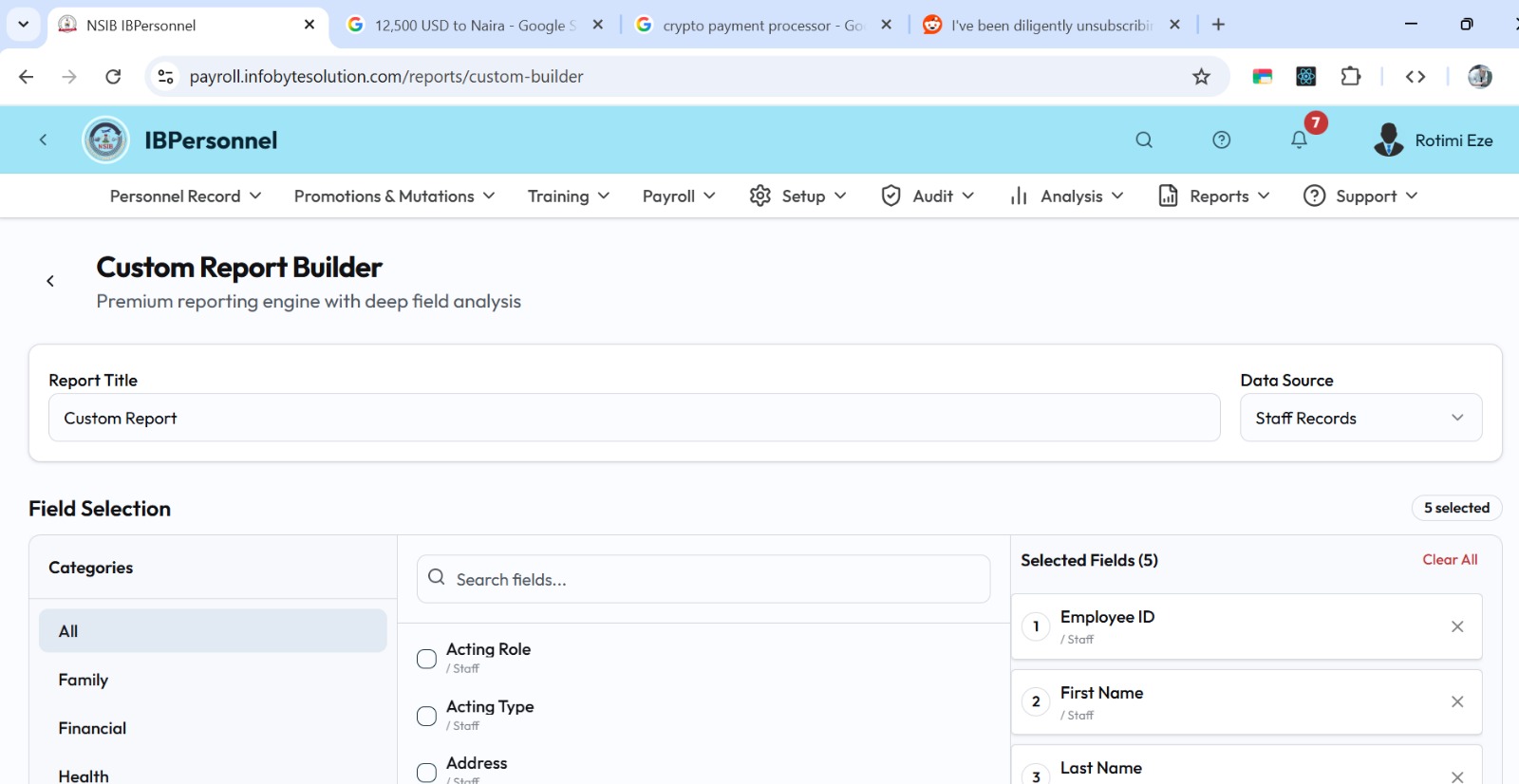Click the Acting Role field label
1519x784 pixels.
coord(488,649)
